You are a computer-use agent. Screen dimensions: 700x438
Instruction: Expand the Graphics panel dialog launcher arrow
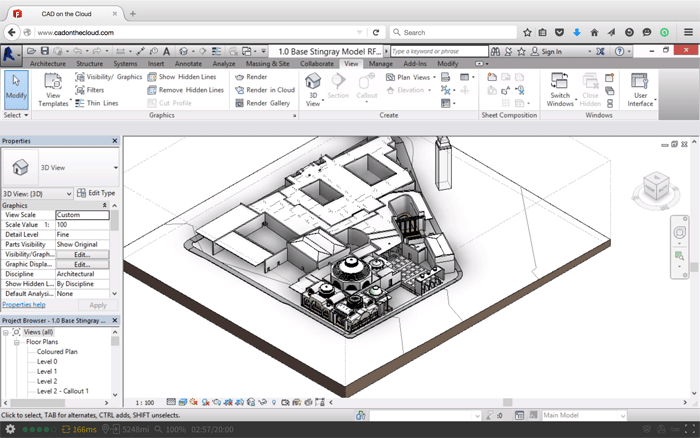295,116
